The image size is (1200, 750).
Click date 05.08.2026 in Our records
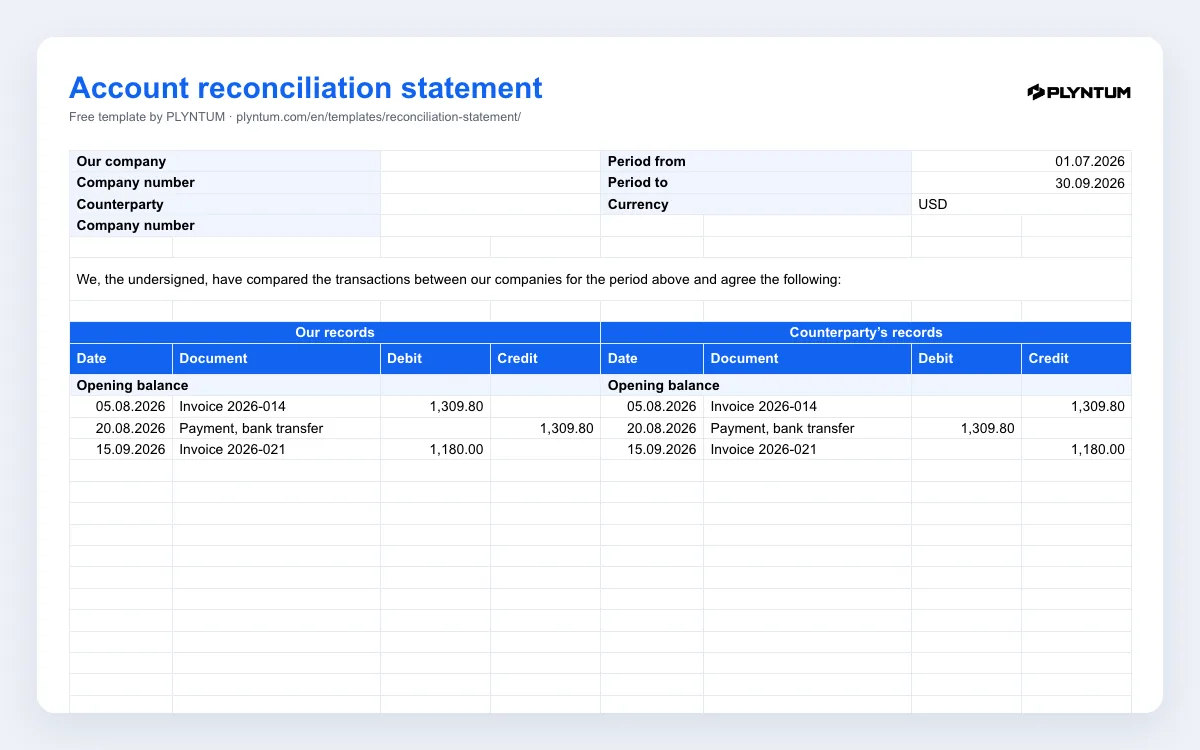pos(131,407)
